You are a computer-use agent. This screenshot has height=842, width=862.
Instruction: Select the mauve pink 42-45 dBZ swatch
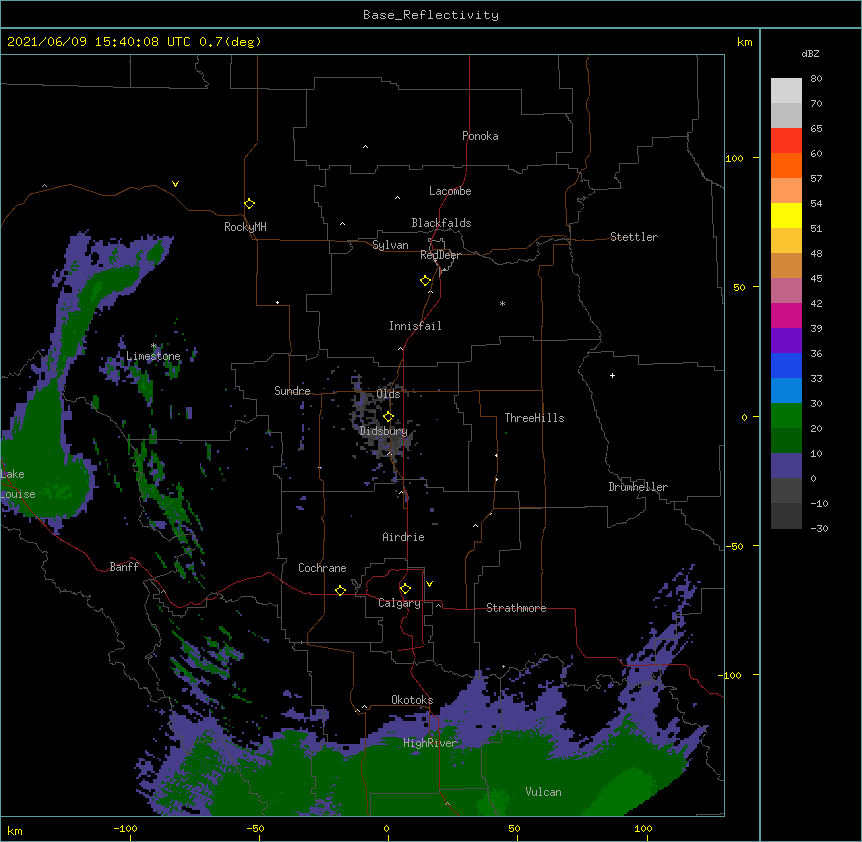786,290
